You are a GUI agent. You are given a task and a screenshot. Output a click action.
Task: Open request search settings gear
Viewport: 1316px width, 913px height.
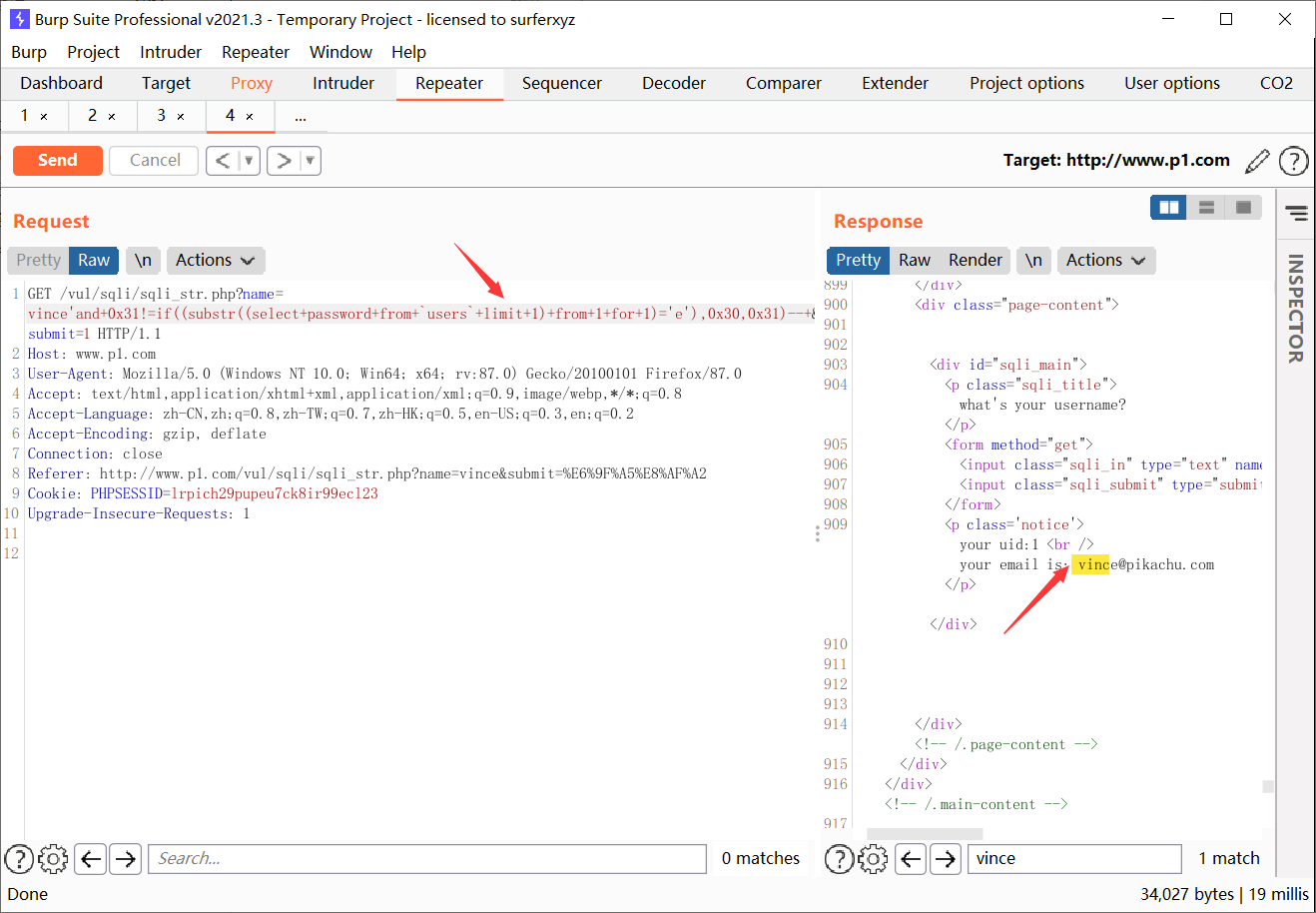click(53, 858)
